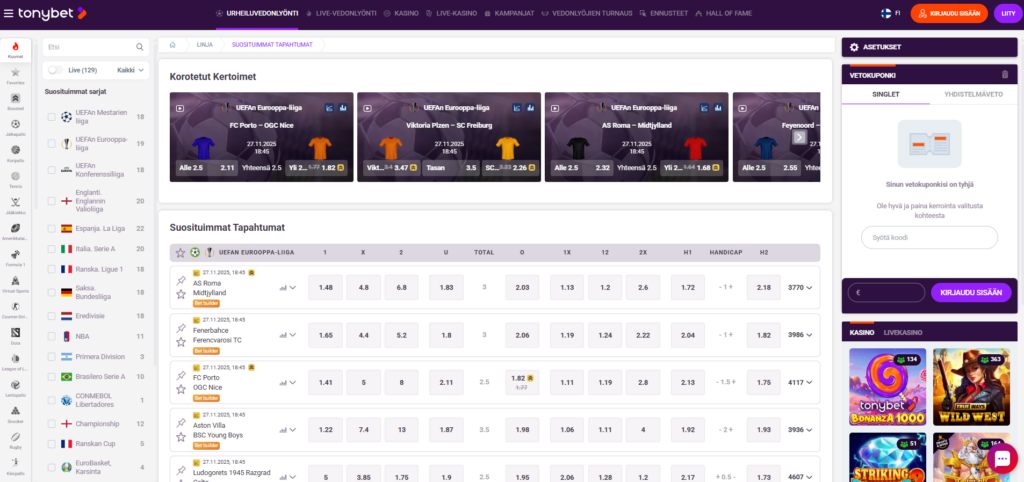Open the Kampanjat menu item
This screenshot has height=482, width=1024.
point(518,13)
